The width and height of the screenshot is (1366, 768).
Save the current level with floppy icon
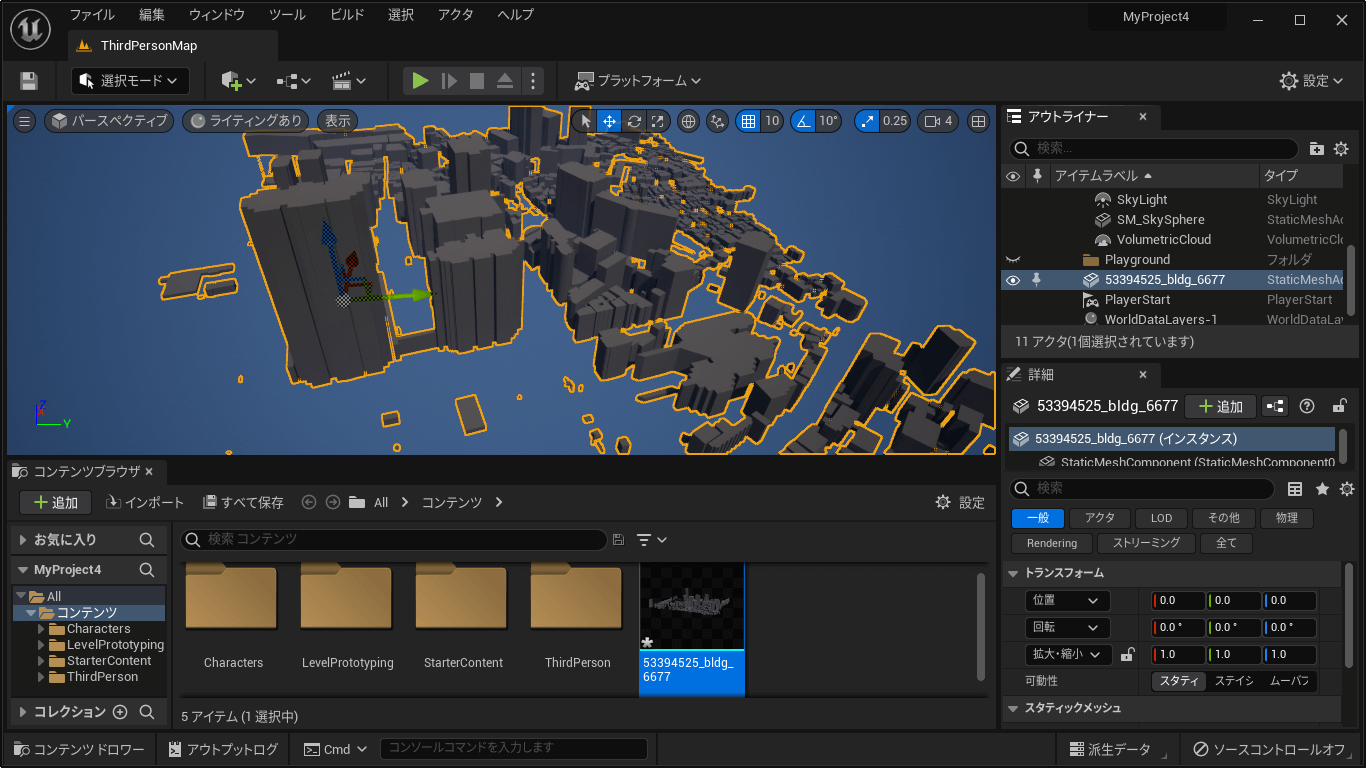coord(29,81)
